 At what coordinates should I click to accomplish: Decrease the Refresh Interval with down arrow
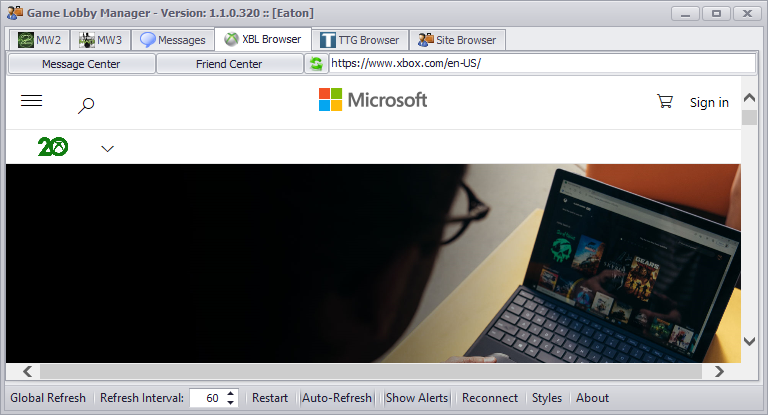coord(231,403)
